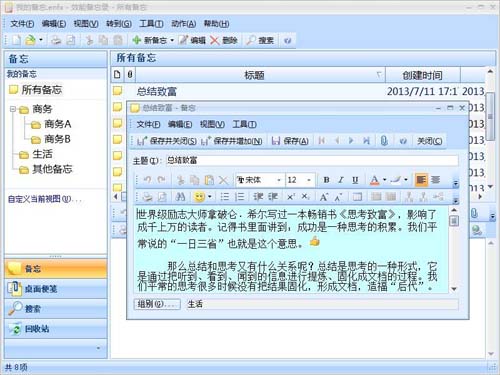Click the 主题 subject input field
This screenshot has height=375, width=500.
coord(312,160)
